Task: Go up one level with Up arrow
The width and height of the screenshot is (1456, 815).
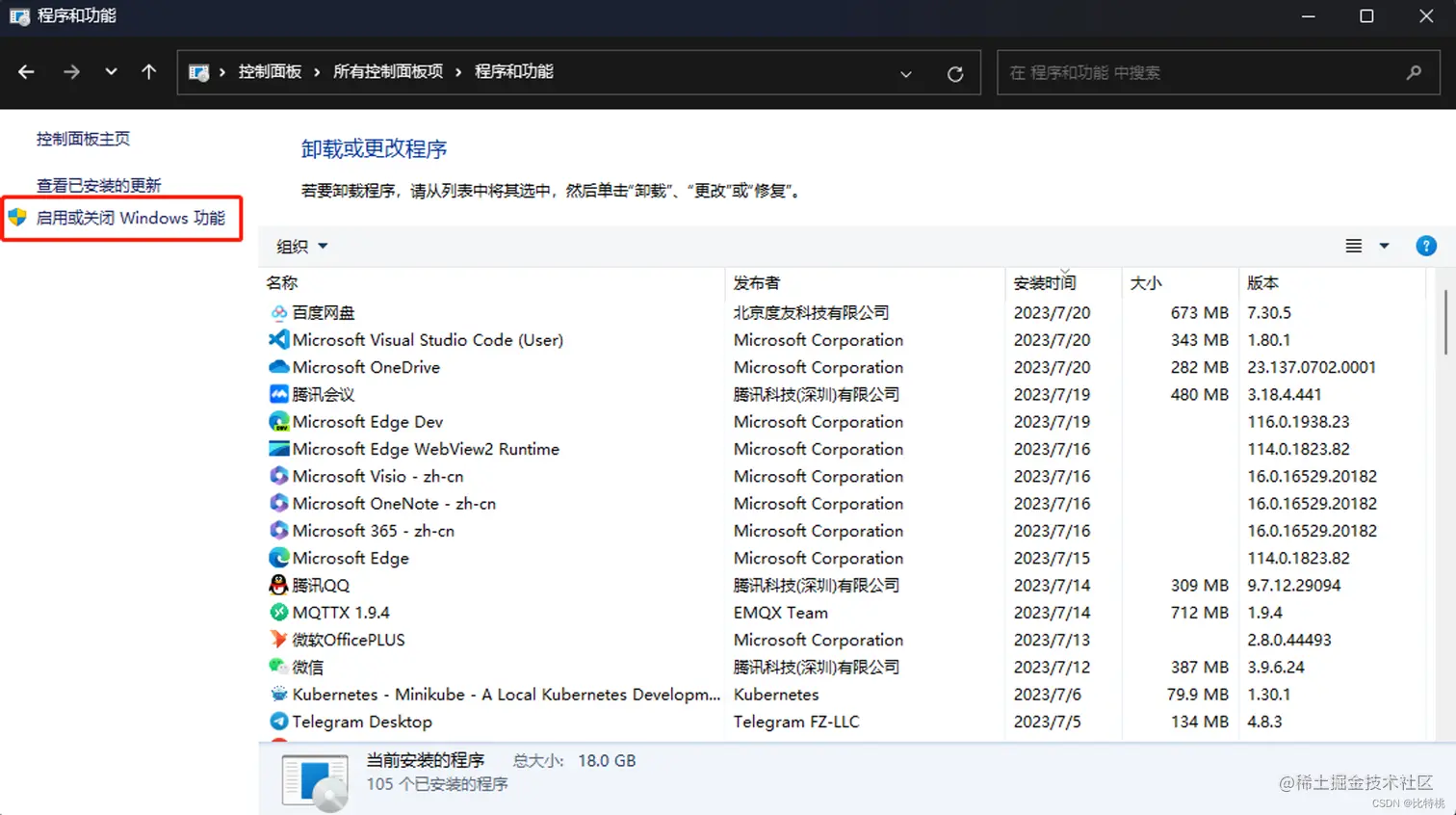Action: (148, 72)
